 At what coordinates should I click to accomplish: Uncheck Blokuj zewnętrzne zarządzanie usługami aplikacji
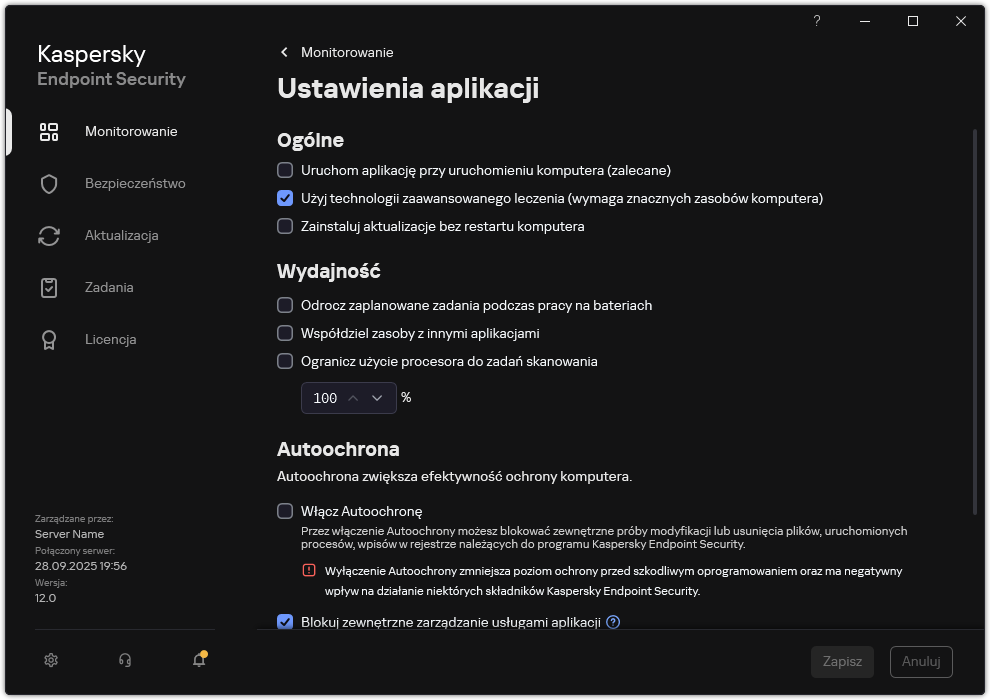(284, 622)
